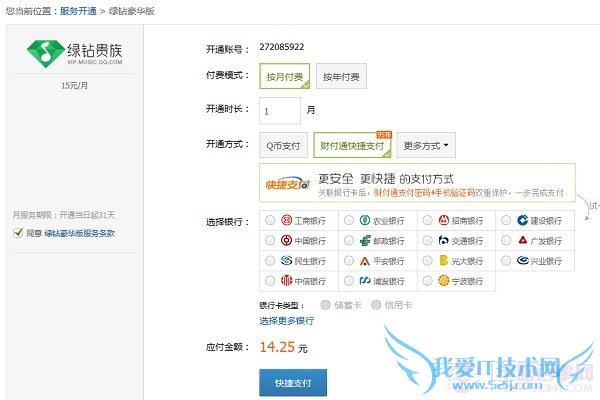Click the 交通银行 bank logo icon
The height and width of the screenshot is (400, 600).
point(443,240)
